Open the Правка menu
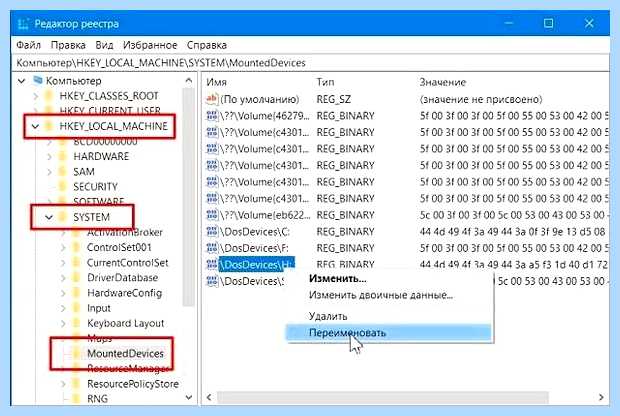The image size is (620, 416). click(68, 45)
